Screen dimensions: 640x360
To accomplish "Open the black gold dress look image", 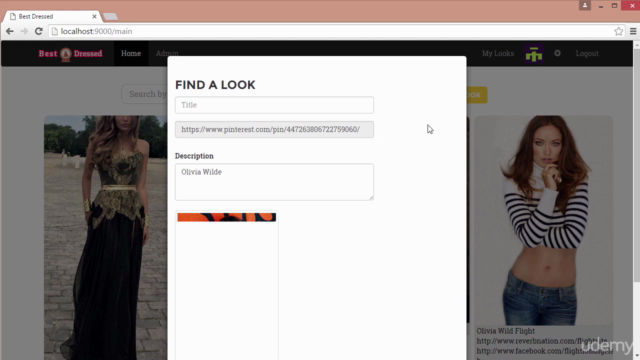I will tap(105, 238).
